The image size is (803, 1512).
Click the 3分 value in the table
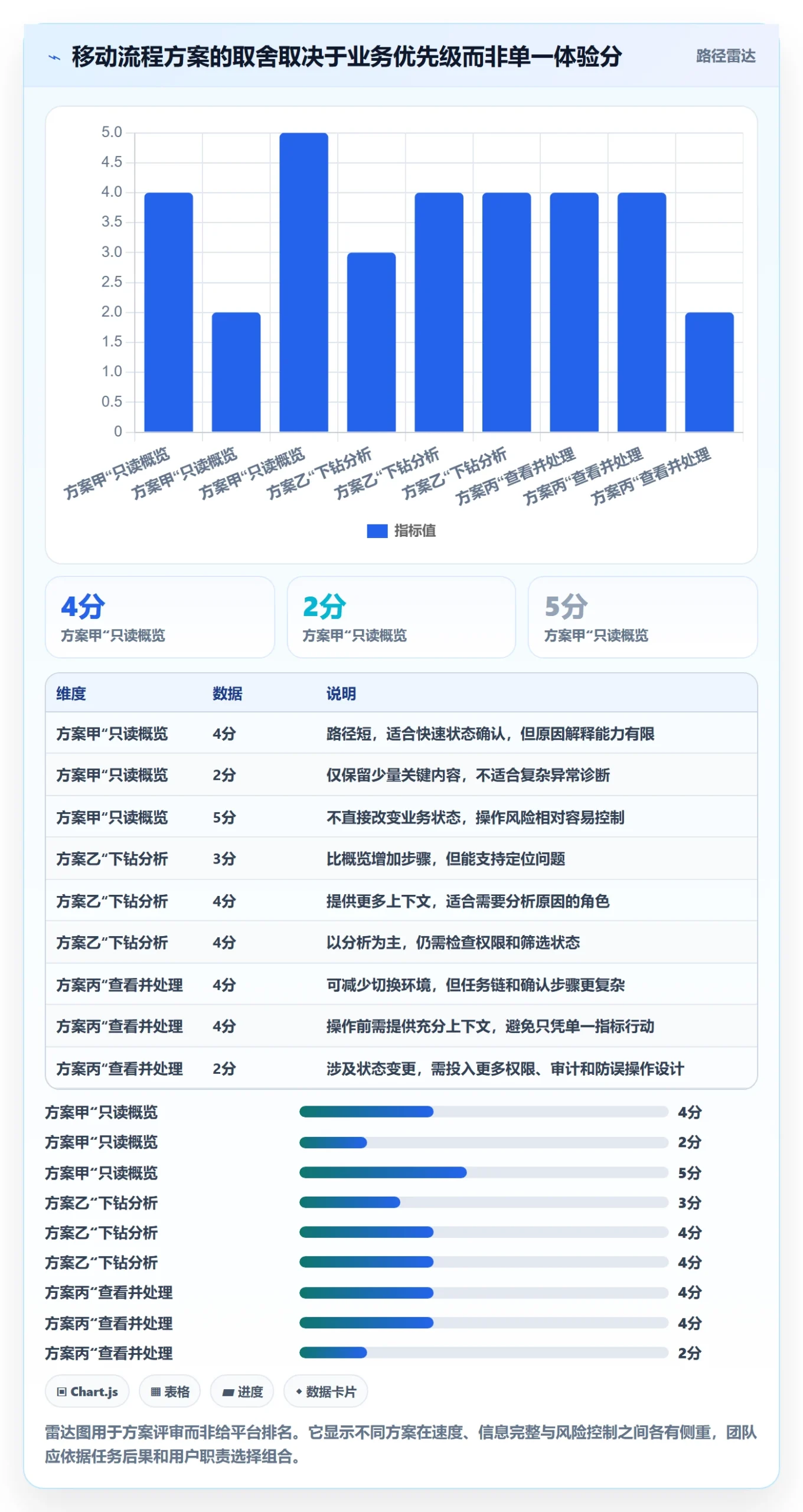coord(224,859)
